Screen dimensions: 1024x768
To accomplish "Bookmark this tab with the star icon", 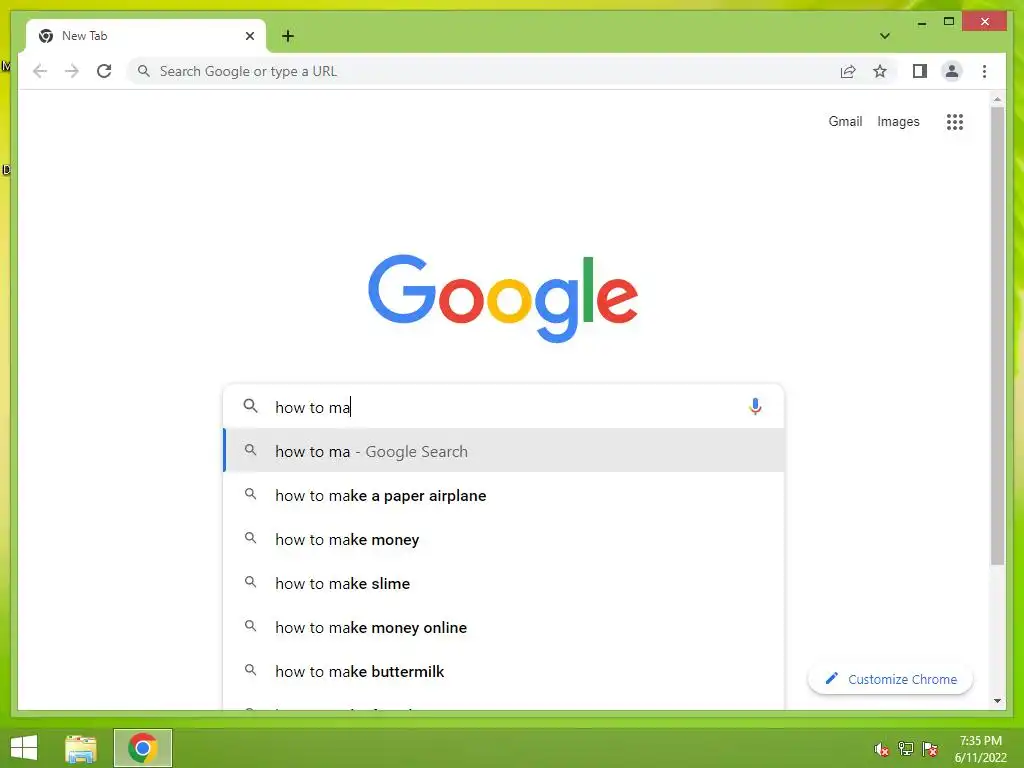I will 880,71.
